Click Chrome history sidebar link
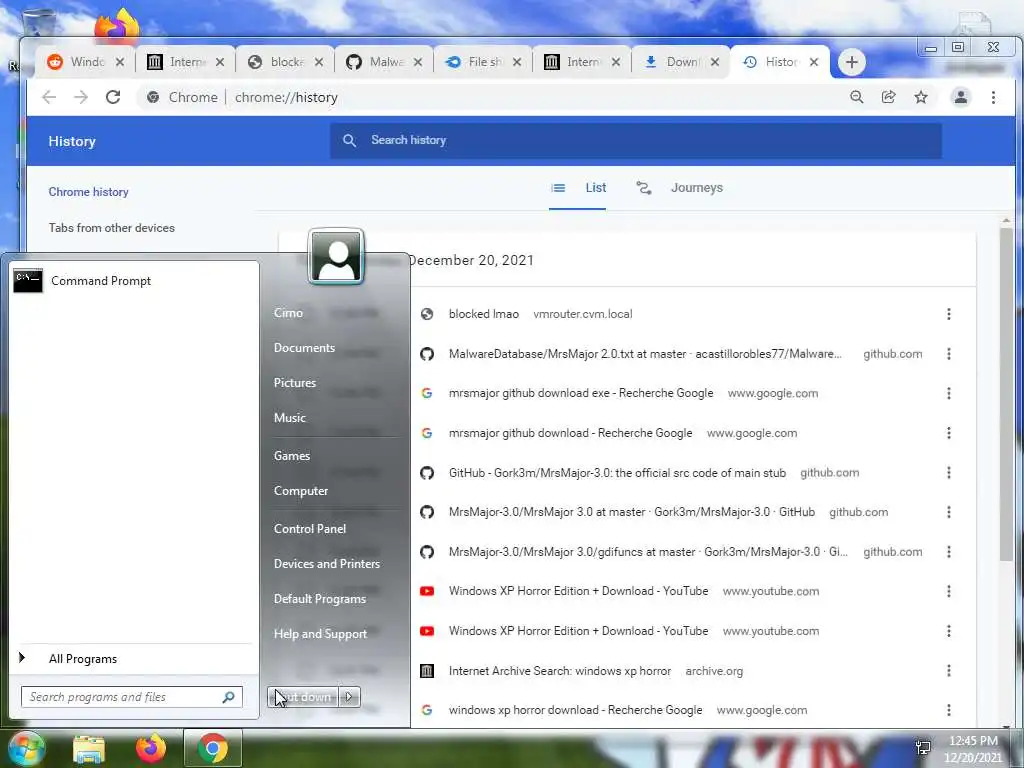The image size is (1024, 768). coord(88,192)
